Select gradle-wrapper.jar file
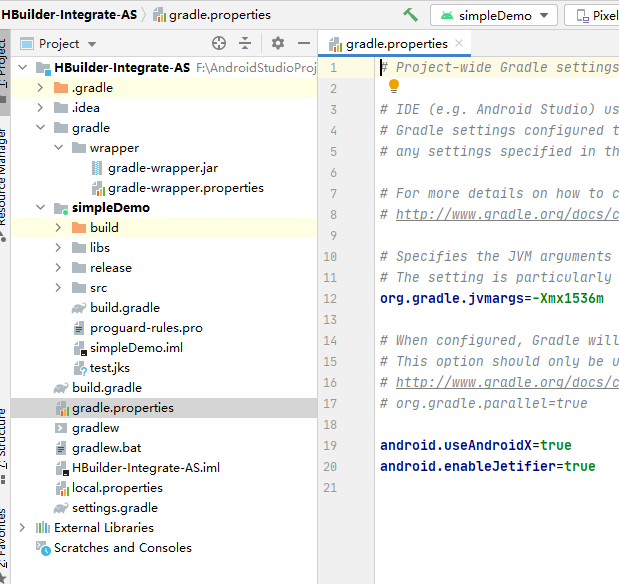Image resolution: width=619 pixels, height=584 pixels. (163, 168)
